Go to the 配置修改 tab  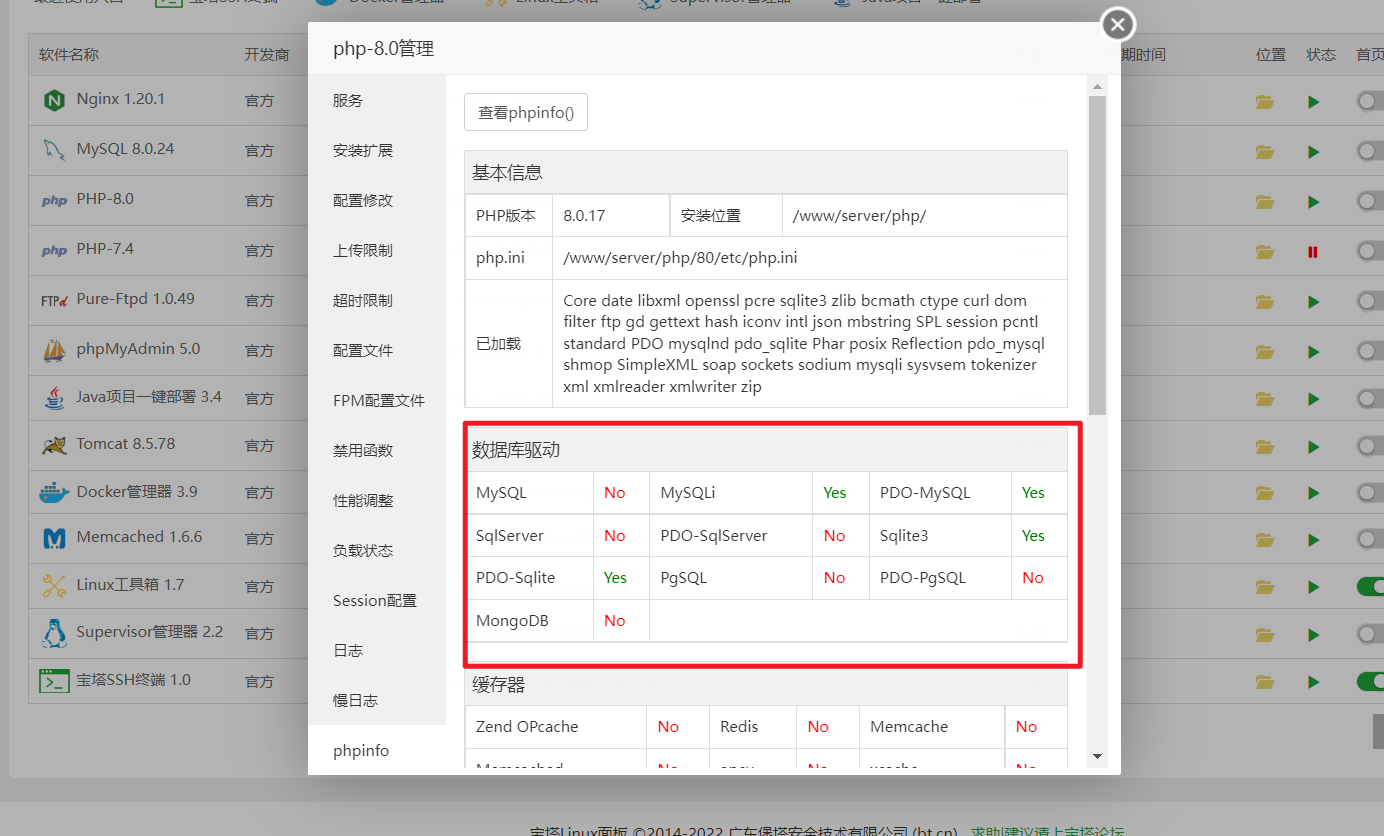pyautogui.click(x=377, y=200)
